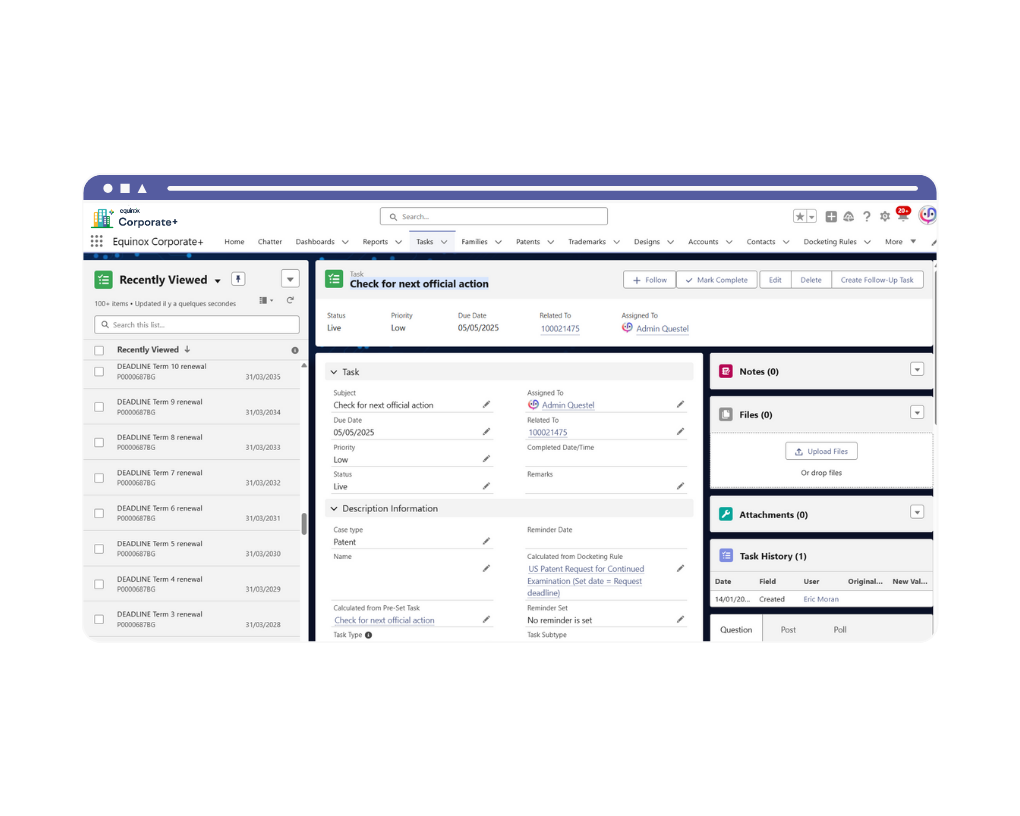Click the global actions plus icon
Viewport: 1020px width, 816px height.
[x=831, y=216]
